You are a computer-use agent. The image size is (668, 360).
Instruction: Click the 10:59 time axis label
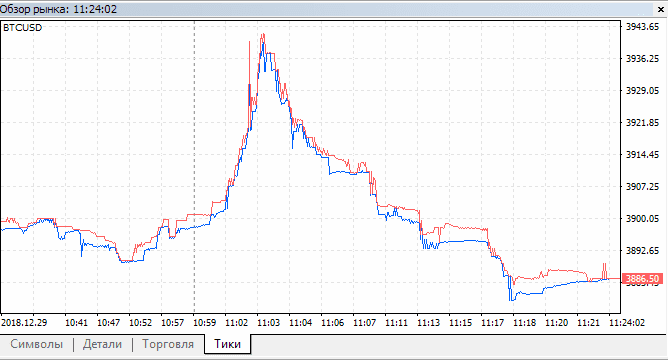[x=204, y=323]
